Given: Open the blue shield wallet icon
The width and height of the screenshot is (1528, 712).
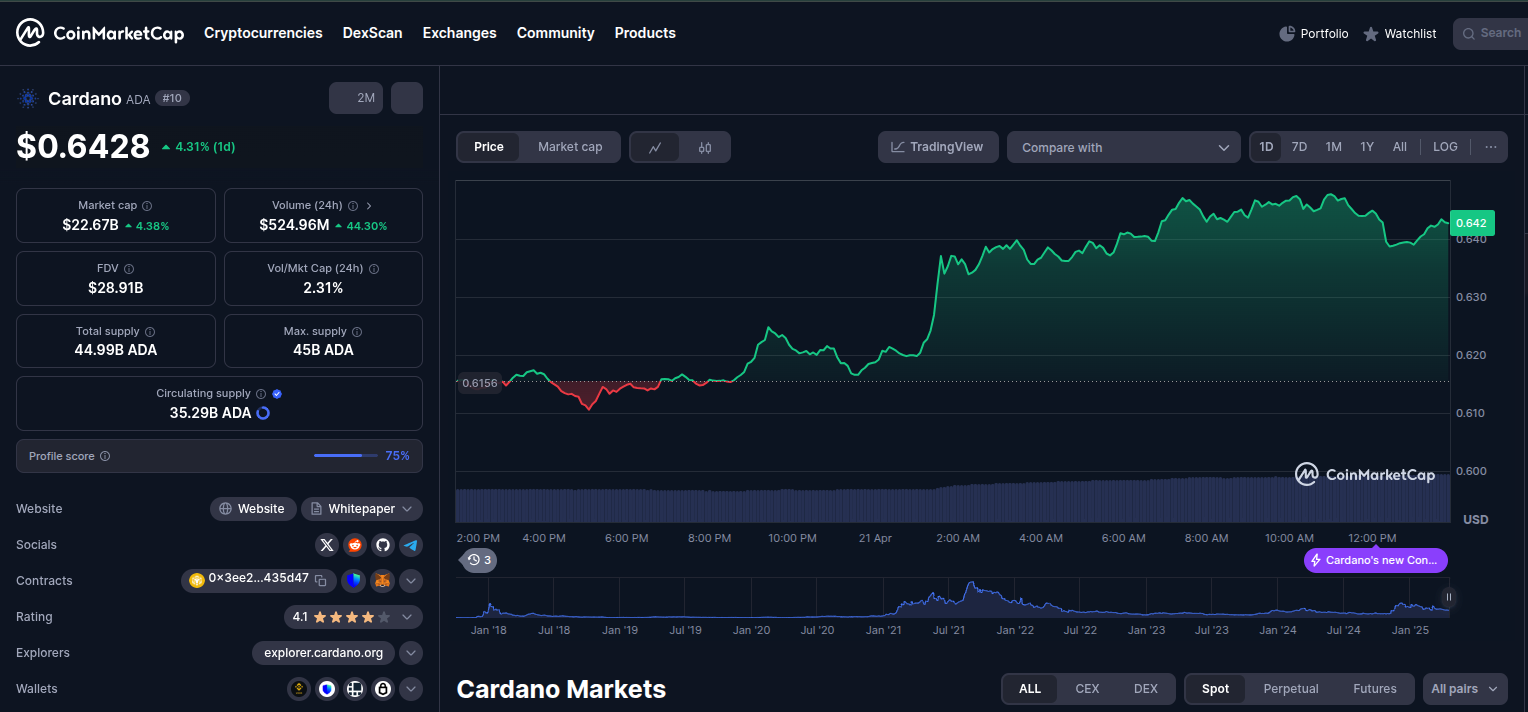Looking at the screenshot, I should point(327,689).
